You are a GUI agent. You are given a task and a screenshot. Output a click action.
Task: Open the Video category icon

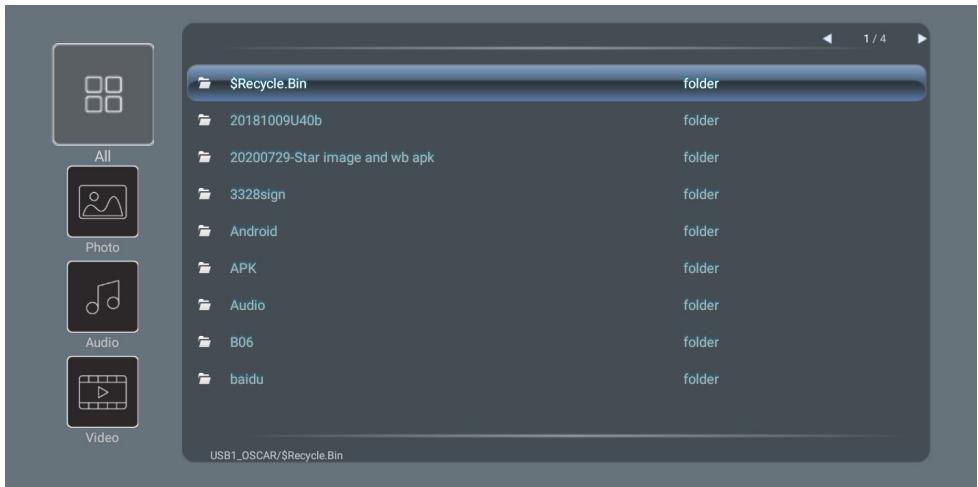click(102, 392)
